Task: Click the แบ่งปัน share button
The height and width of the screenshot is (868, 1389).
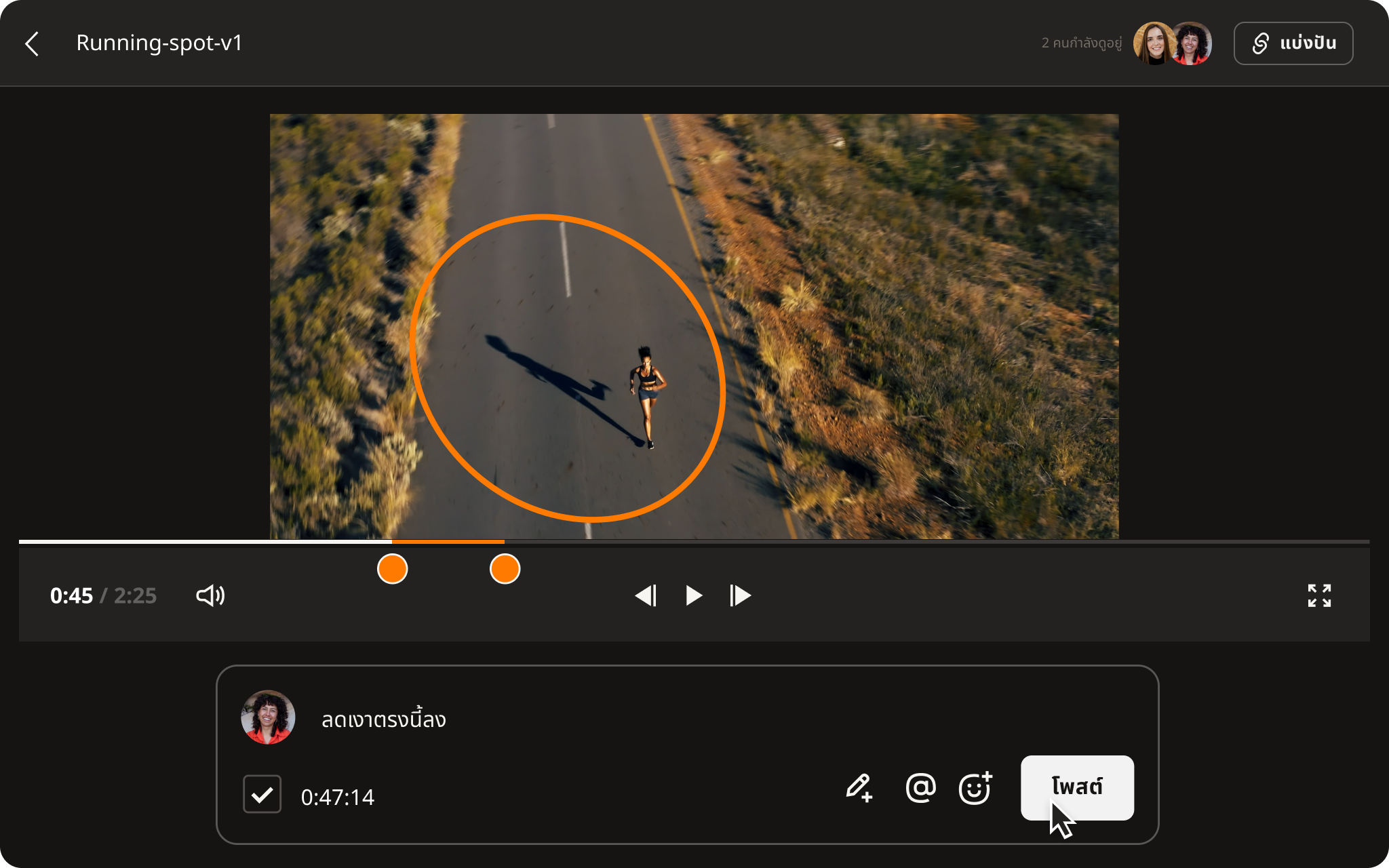Action: pyautogui.click(x=1293, y=43)
